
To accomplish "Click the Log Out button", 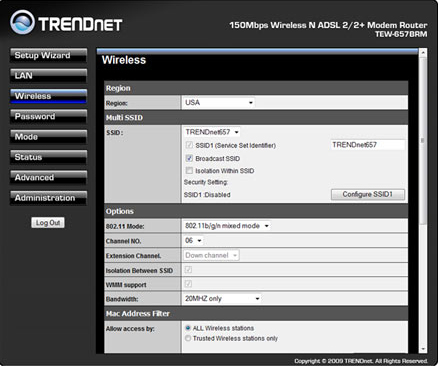I will pos(48,223).
